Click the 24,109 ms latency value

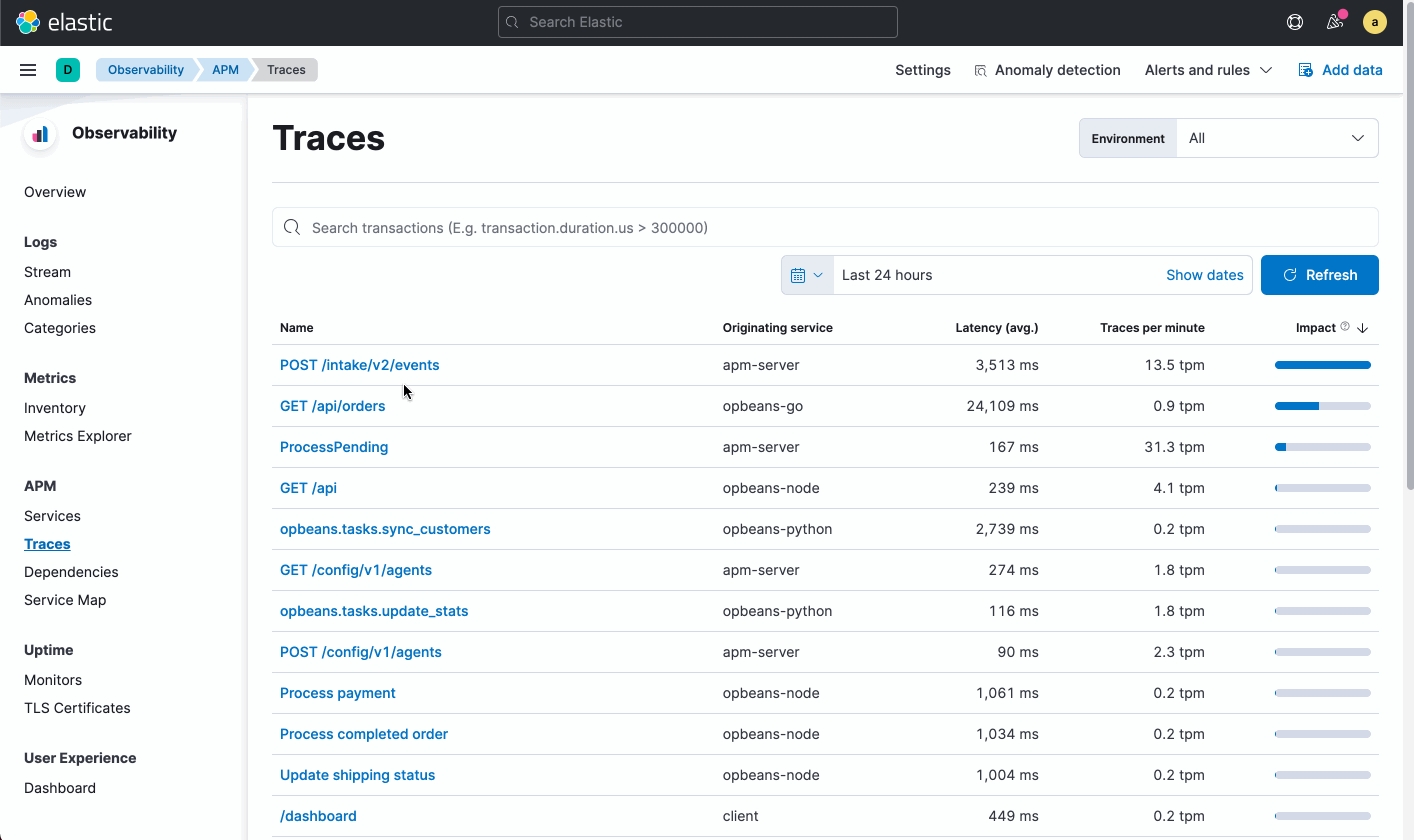[x=1002, y=406]
